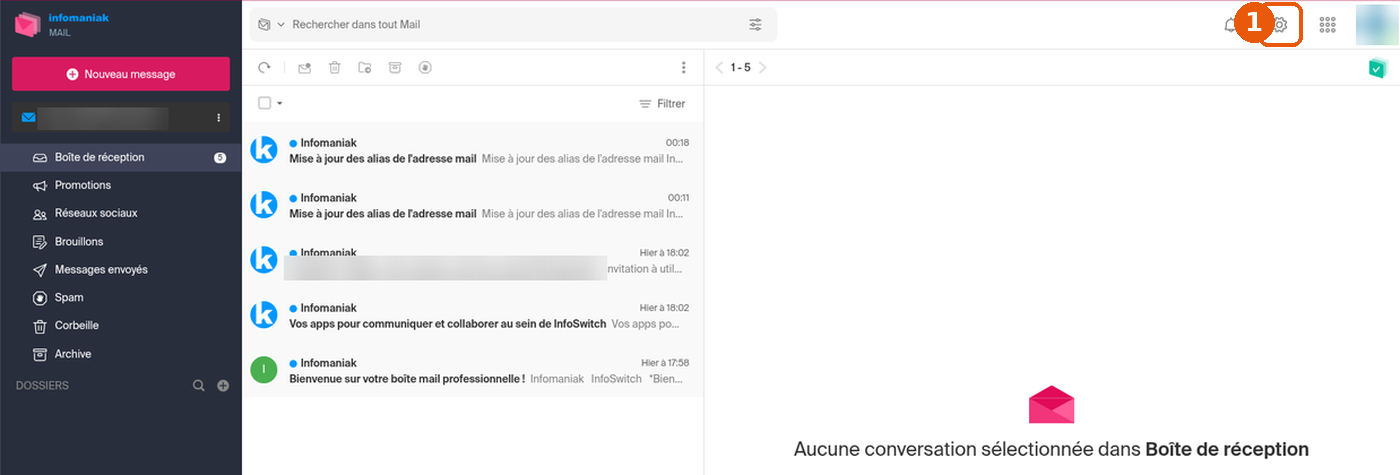Image resolution: width=1400 pixels, height=475 pixels.
Task: Refresh the message list
Action: [264, 68]
